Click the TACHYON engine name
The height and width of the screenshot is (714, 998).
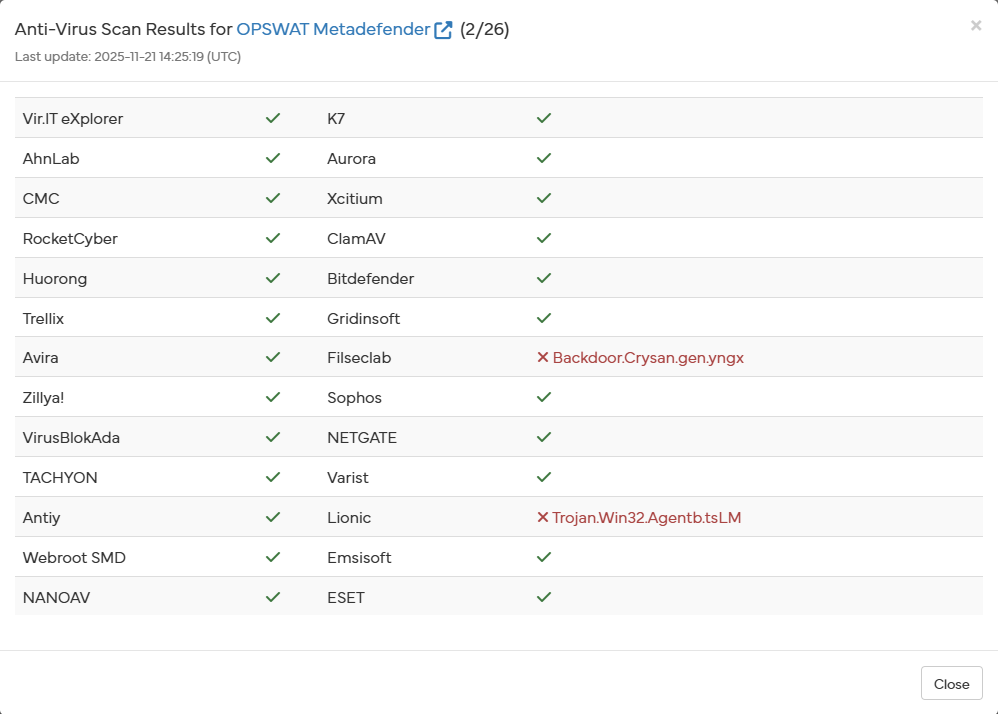[60, 478]
